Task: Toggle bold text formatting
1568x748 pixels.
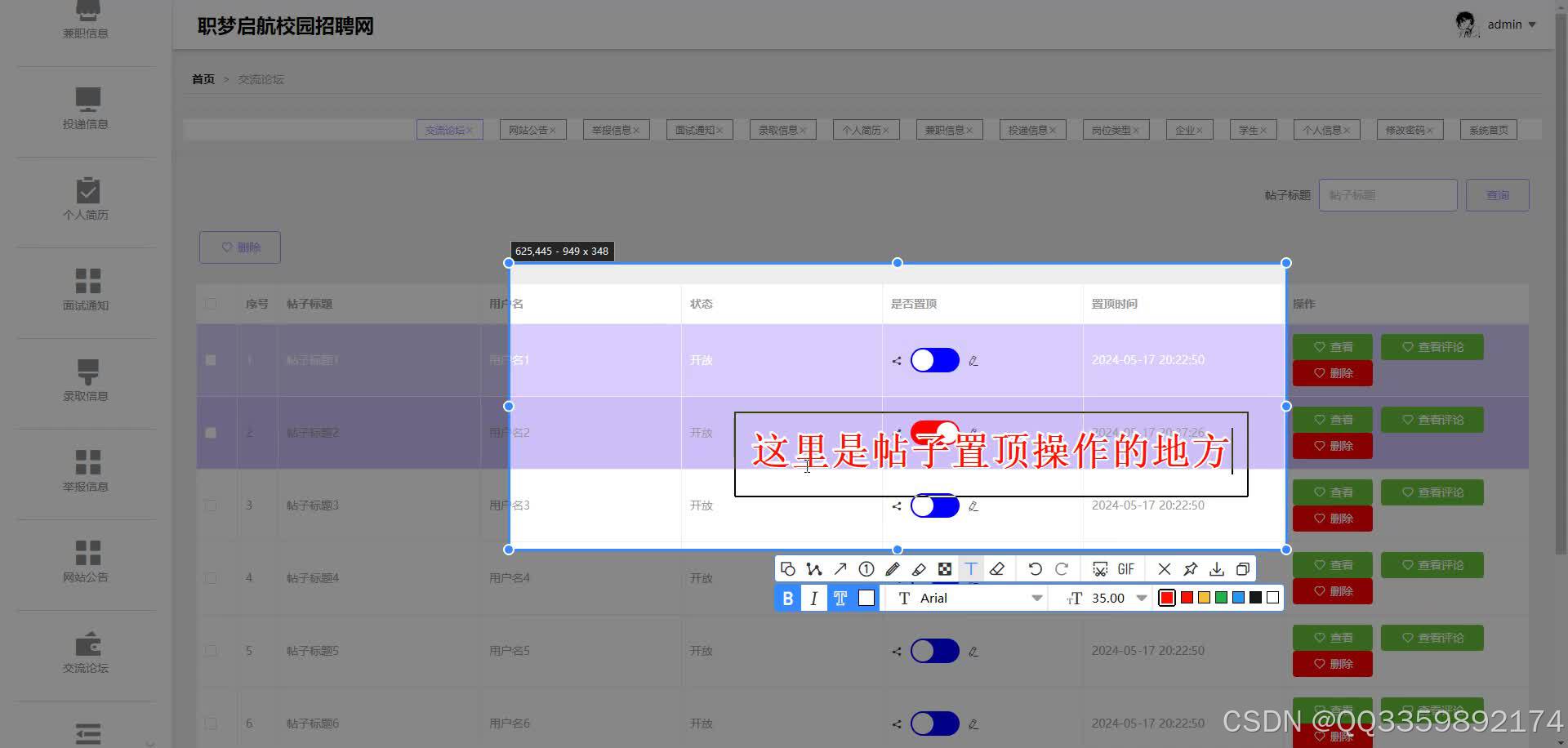Action: 788,599
